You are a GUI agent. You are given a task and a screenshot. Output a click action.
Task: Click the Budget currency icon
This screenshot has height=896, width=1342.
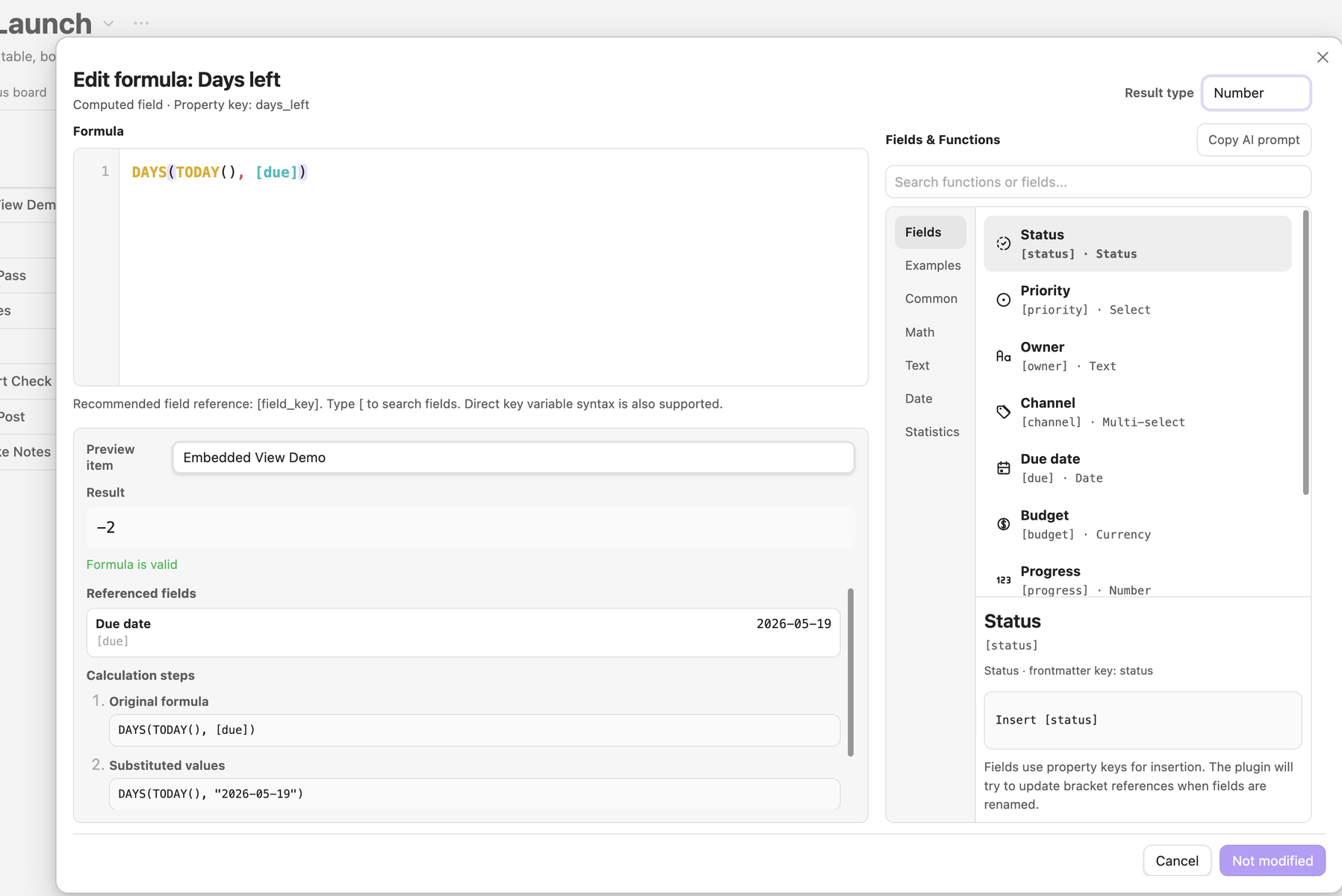click(1004, 524)
